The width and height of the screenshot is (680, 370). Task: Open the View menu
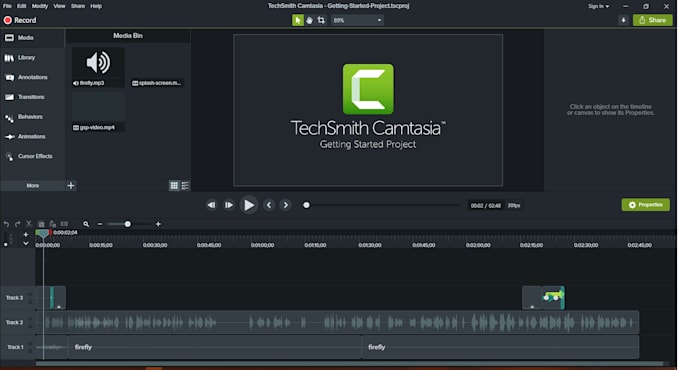[59, 6]
